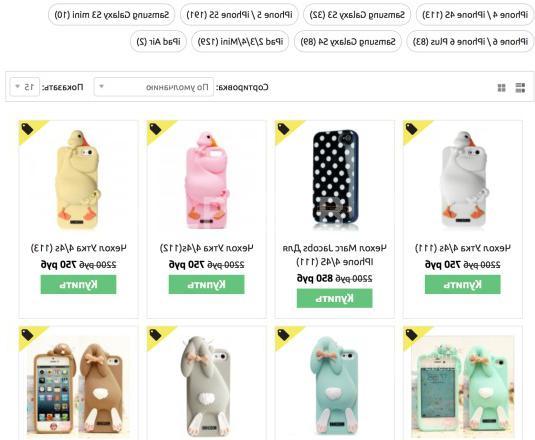This screenshot has width=535, height=440.
Task: Click sale tag icon on pink duck case
Action: [x=155, y=129]
